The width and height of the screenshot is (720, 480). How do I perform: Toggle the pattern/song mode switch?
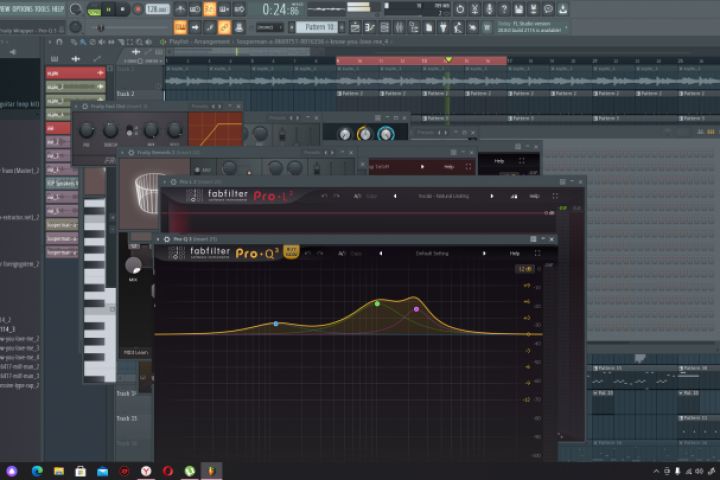point(94,9)
